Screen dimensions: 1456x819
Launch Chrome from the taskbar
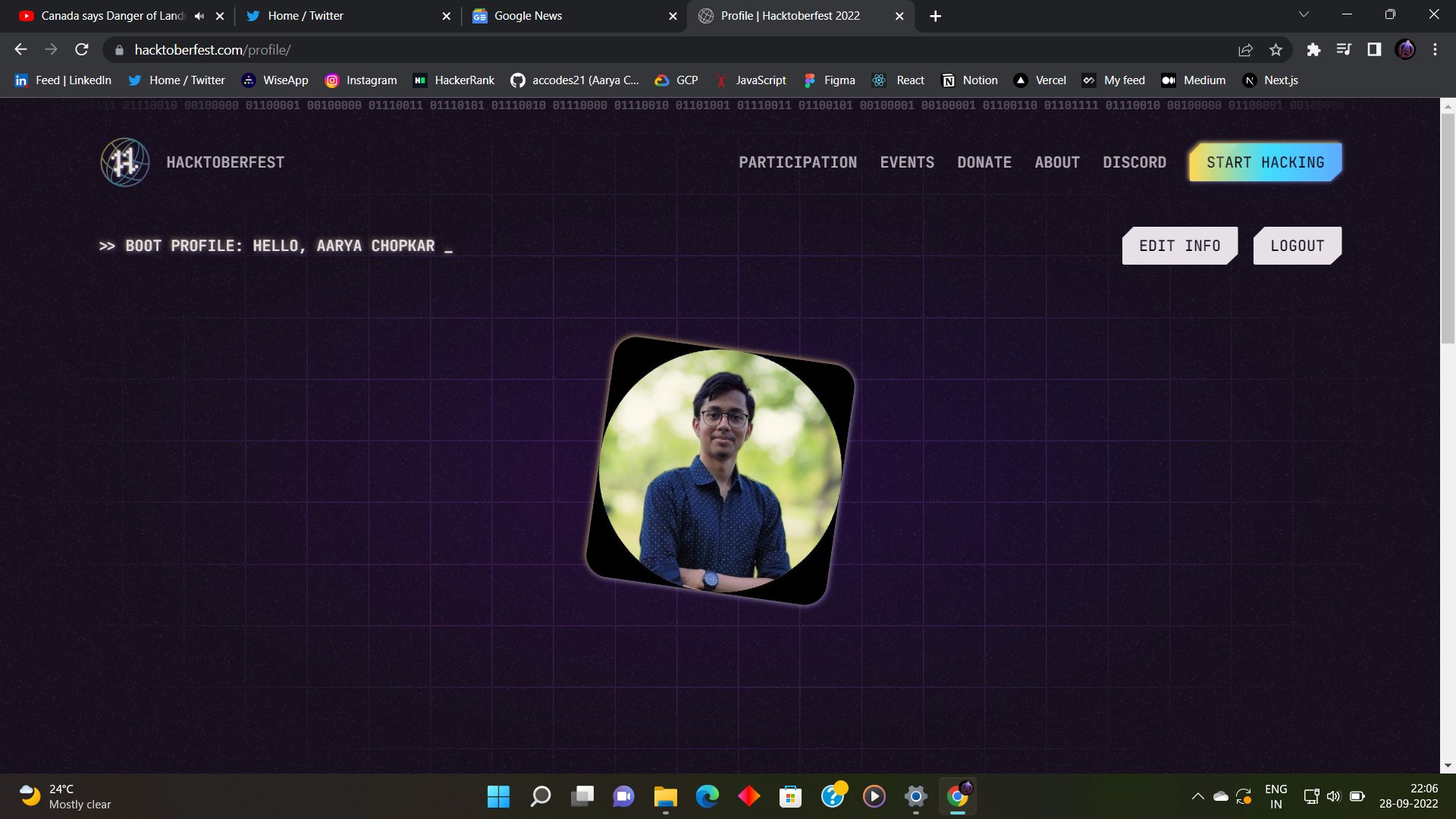click(x=957, y=796)
